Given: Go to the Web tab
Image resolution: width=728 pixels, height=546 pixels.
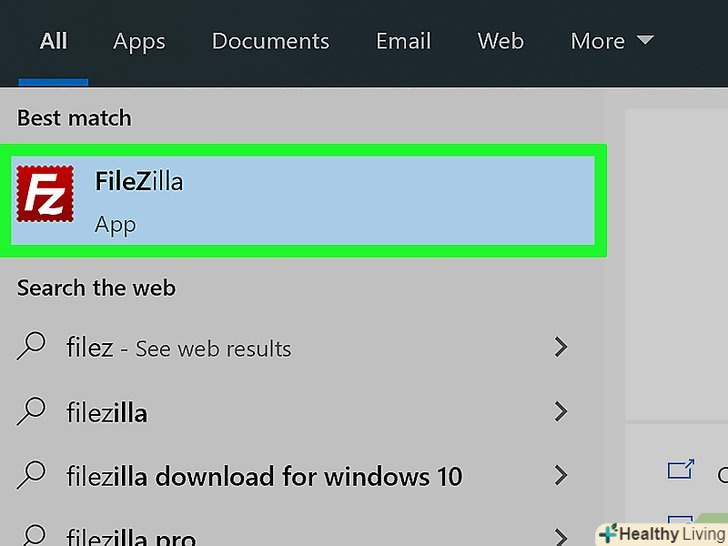Looking at the screenshot, I should point(500,41).
